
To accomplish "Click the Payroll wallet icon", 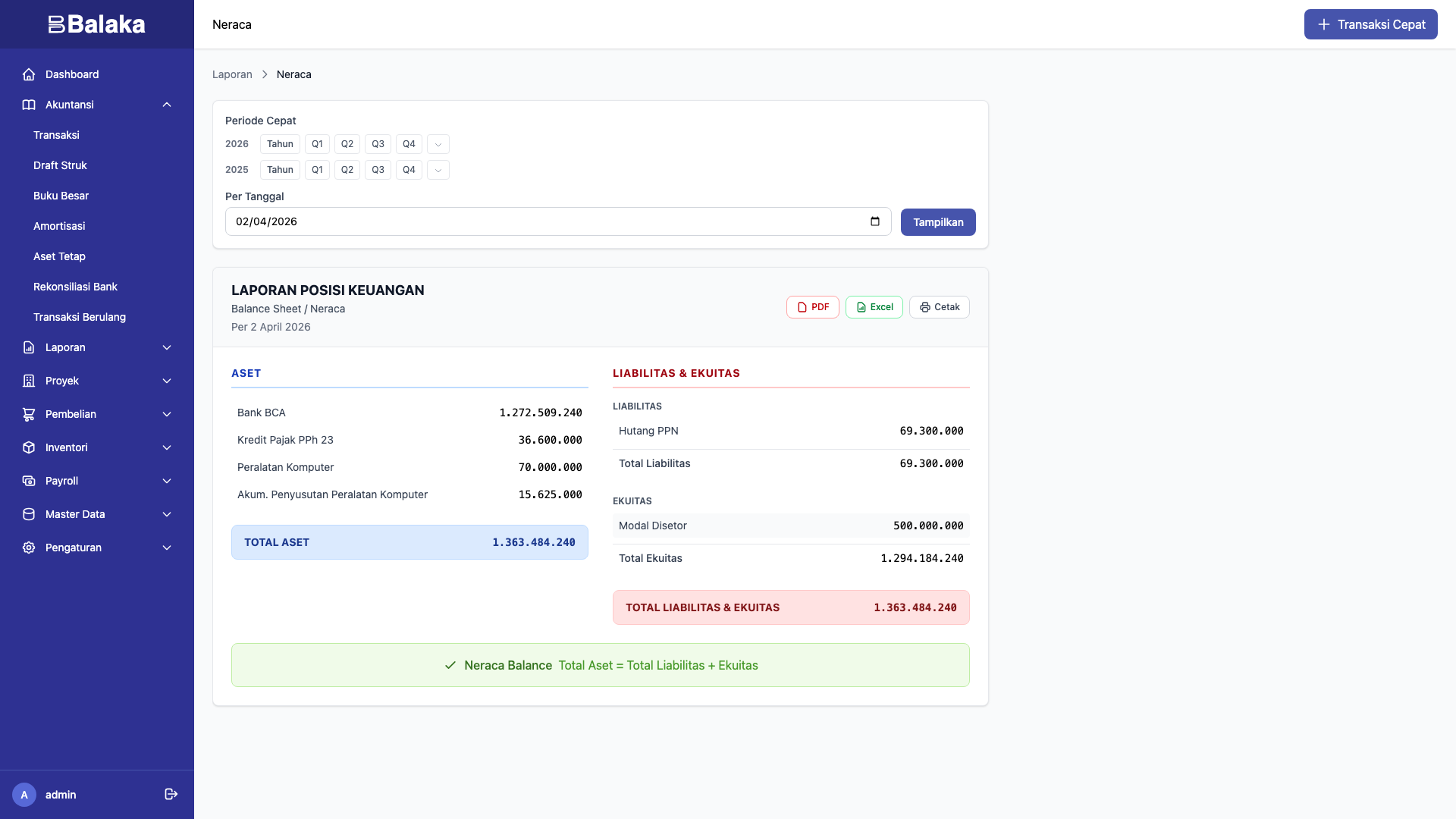I will click(x=29, y=481).
